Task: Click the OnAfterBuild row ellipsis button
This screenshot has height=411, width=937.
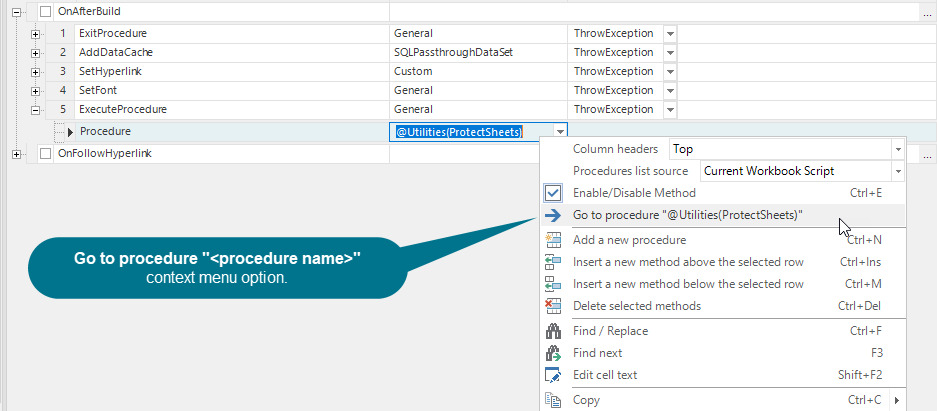Action: click(x=927, y=12)
